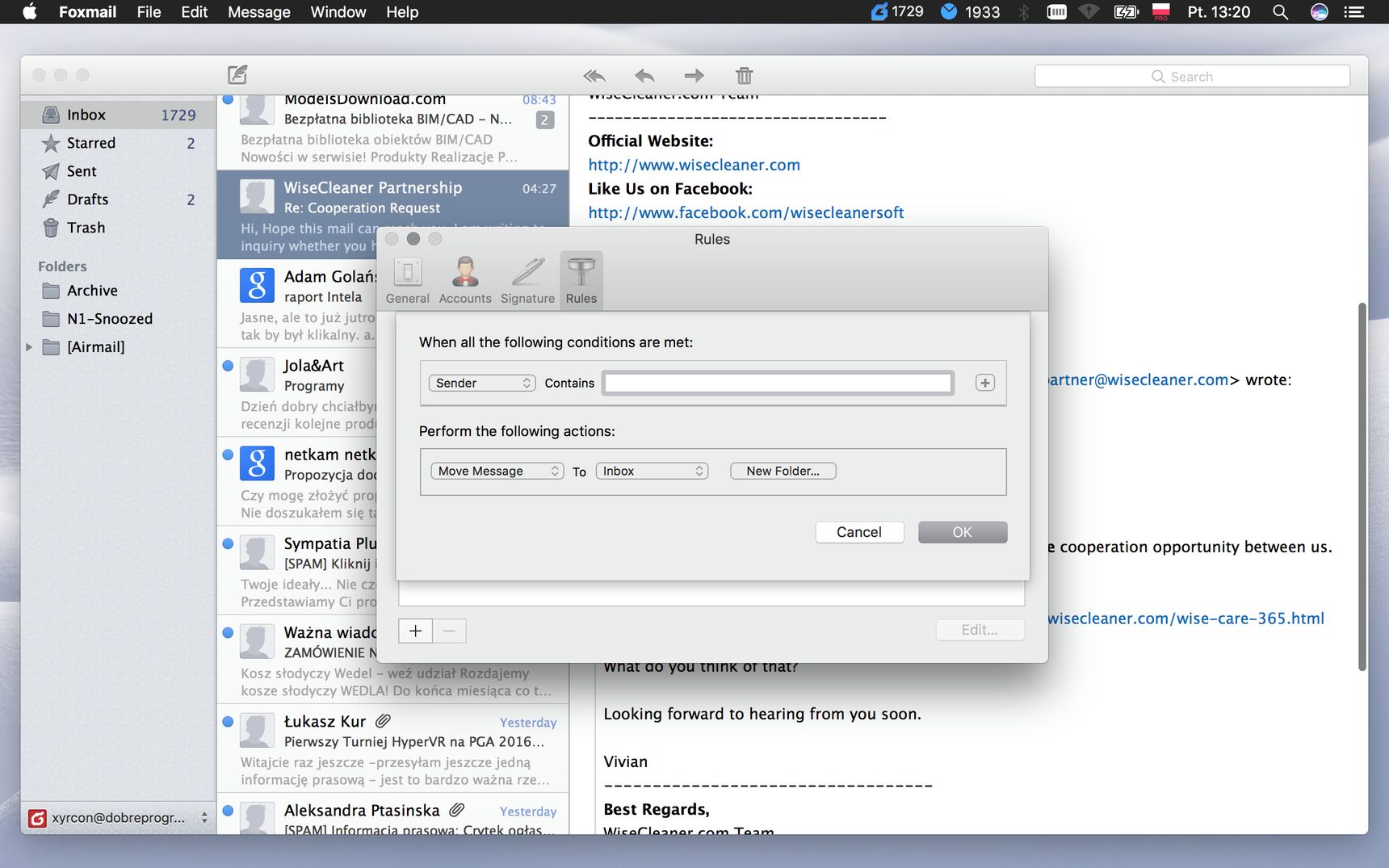Select the Adam Golań raport Intela email
Screen dimensions: 1389x868
click(297, 304)
